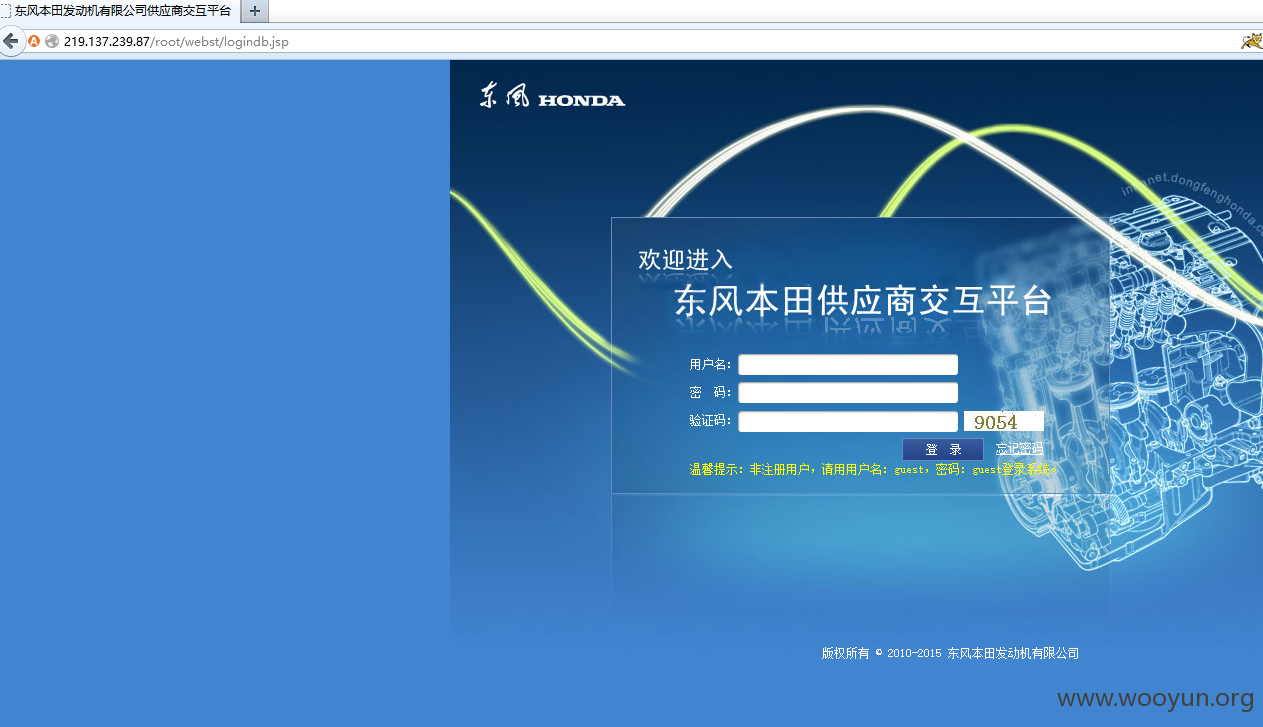Click the 欢迎进入 welcome text
The width and height of the screenshot is (1263, 727).
[686, 259]
